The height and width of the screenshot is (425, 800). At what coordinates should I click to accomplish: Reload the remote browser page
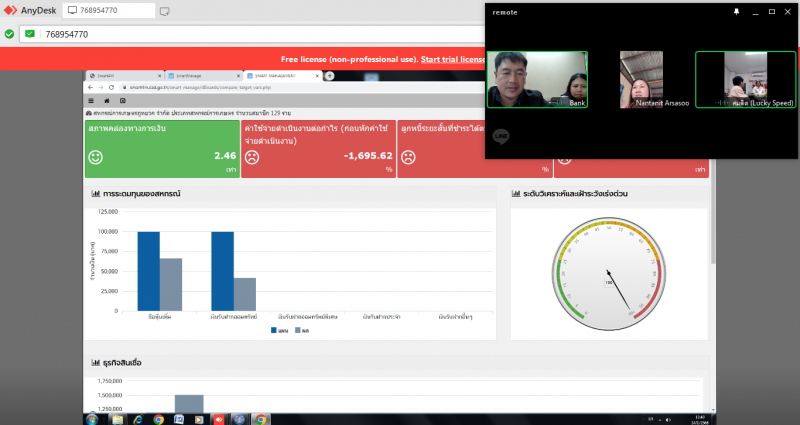111,87
